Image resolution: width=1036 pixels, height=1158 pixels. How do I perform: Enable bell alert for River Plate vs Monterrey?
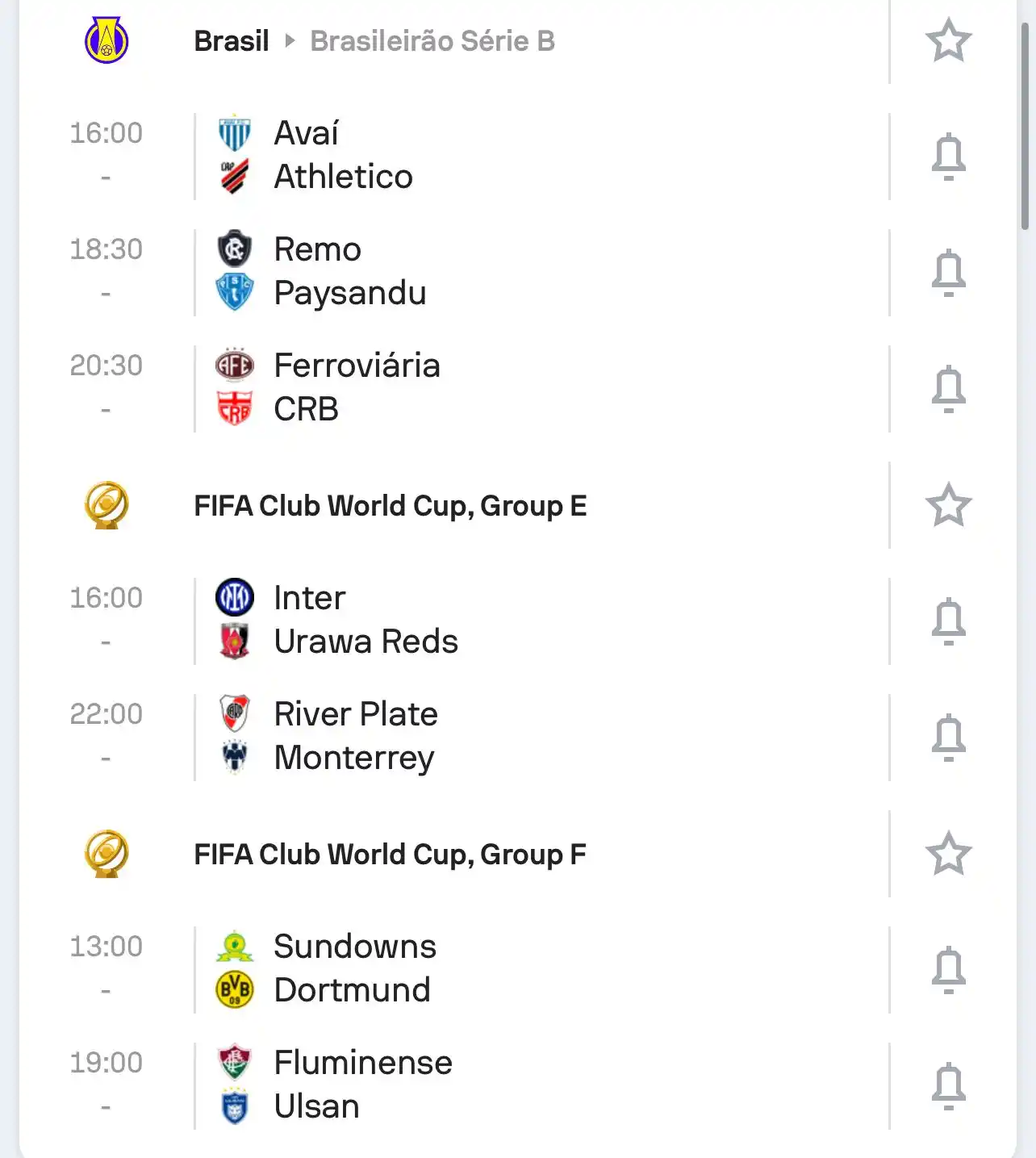tap(948, 738)
